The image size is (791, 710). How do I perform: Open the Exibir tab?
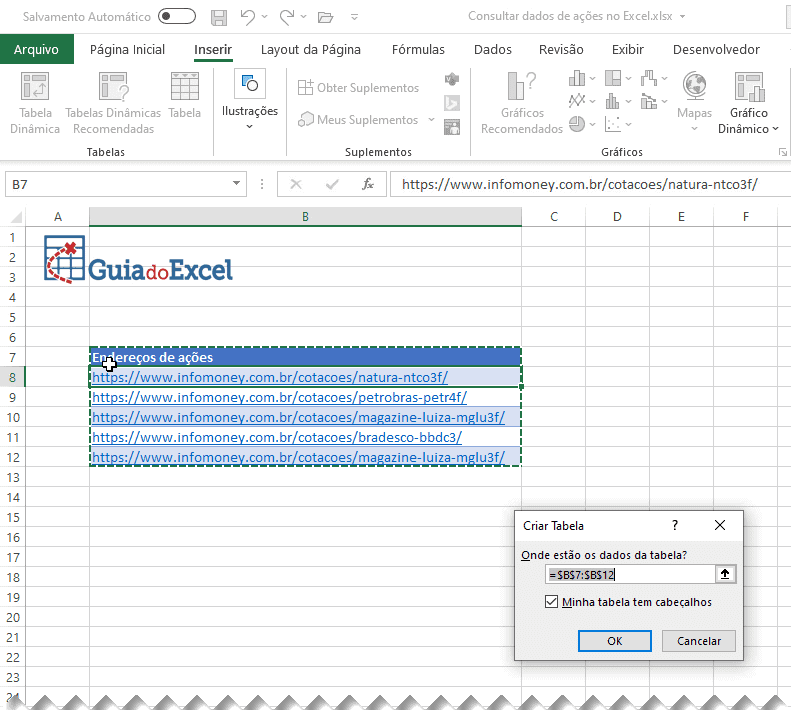click(628, 49)
